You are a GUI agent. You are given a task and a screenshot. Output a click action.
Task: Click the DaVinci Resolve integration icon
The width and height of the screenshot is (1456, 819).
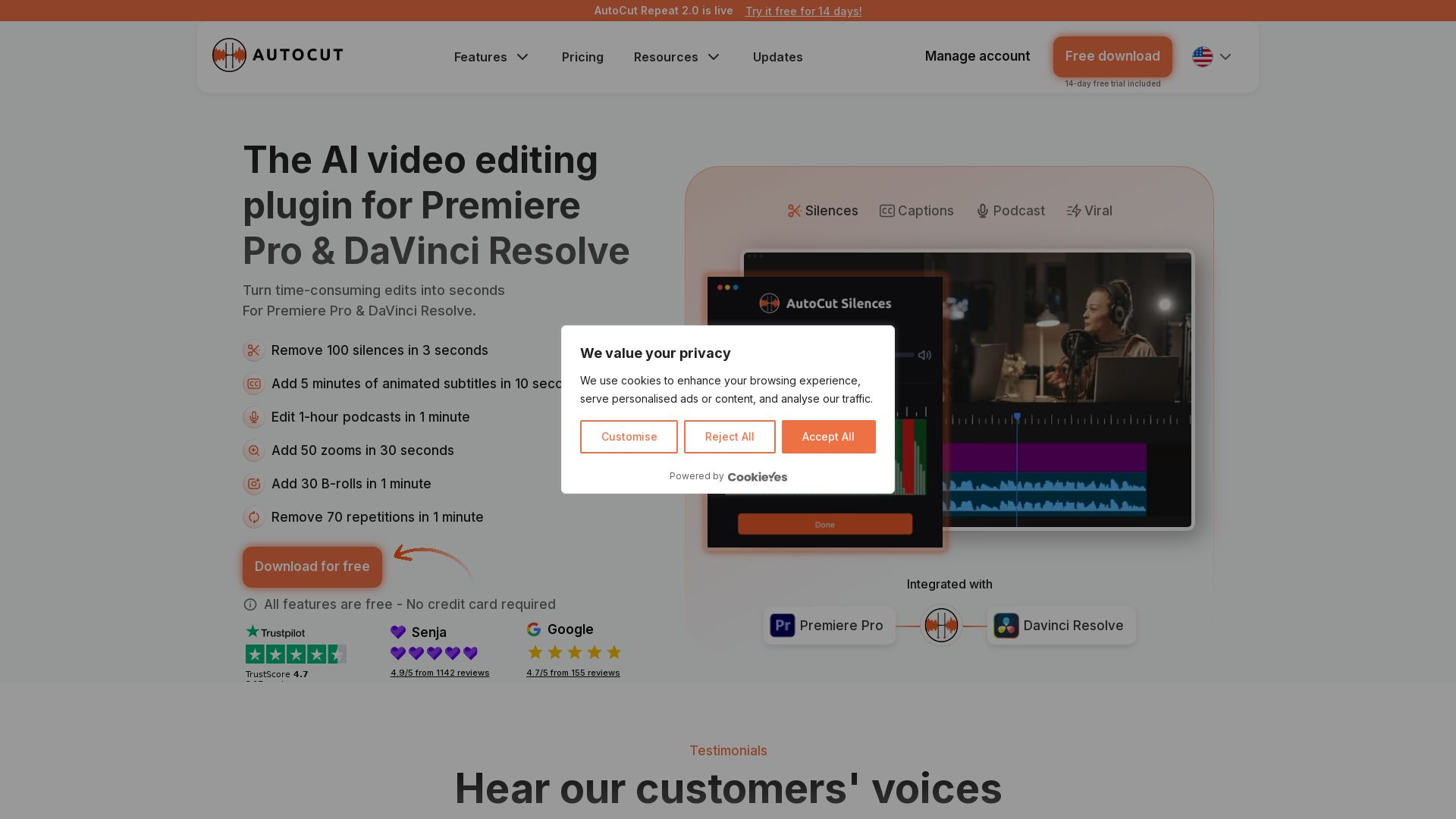point(1006,626)
